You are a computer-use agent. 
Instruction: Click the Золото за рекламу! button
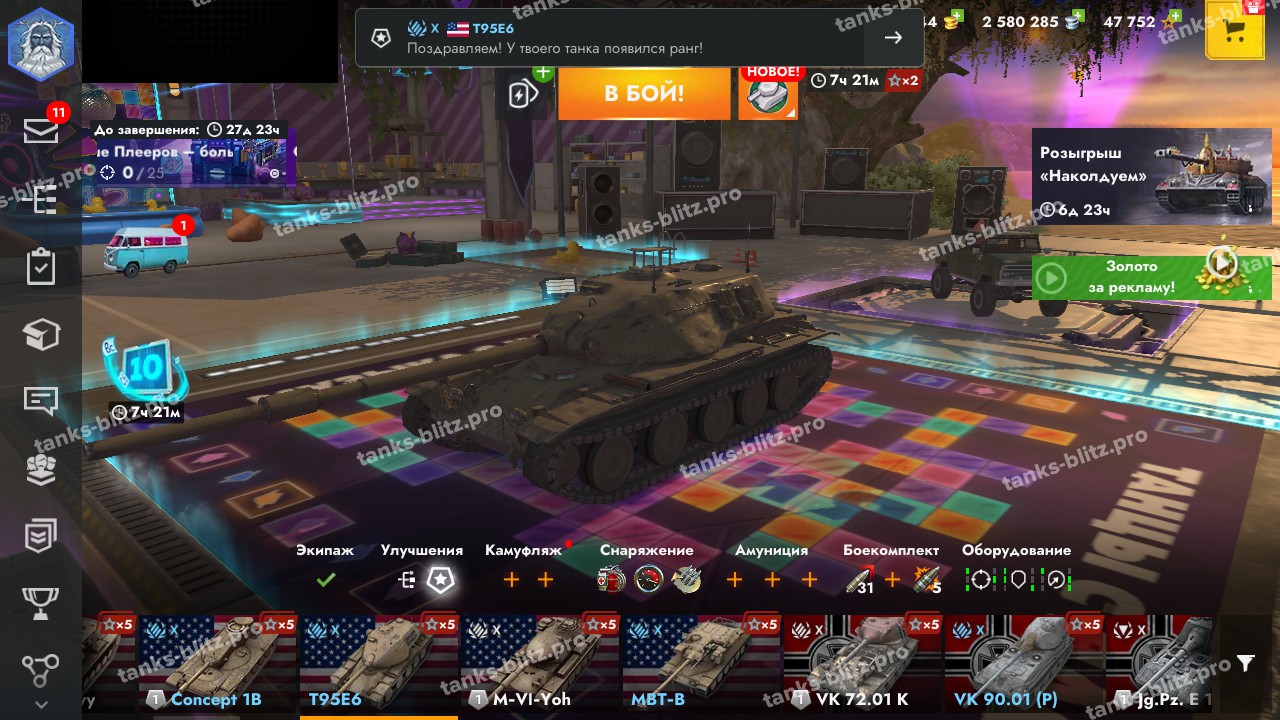coord(1152,278)
